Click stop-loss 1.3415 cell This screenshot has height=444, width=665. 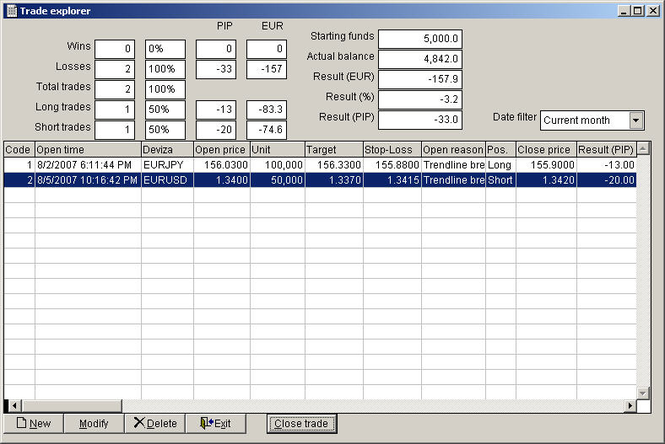pyautogui.click(x=392, y=180)
